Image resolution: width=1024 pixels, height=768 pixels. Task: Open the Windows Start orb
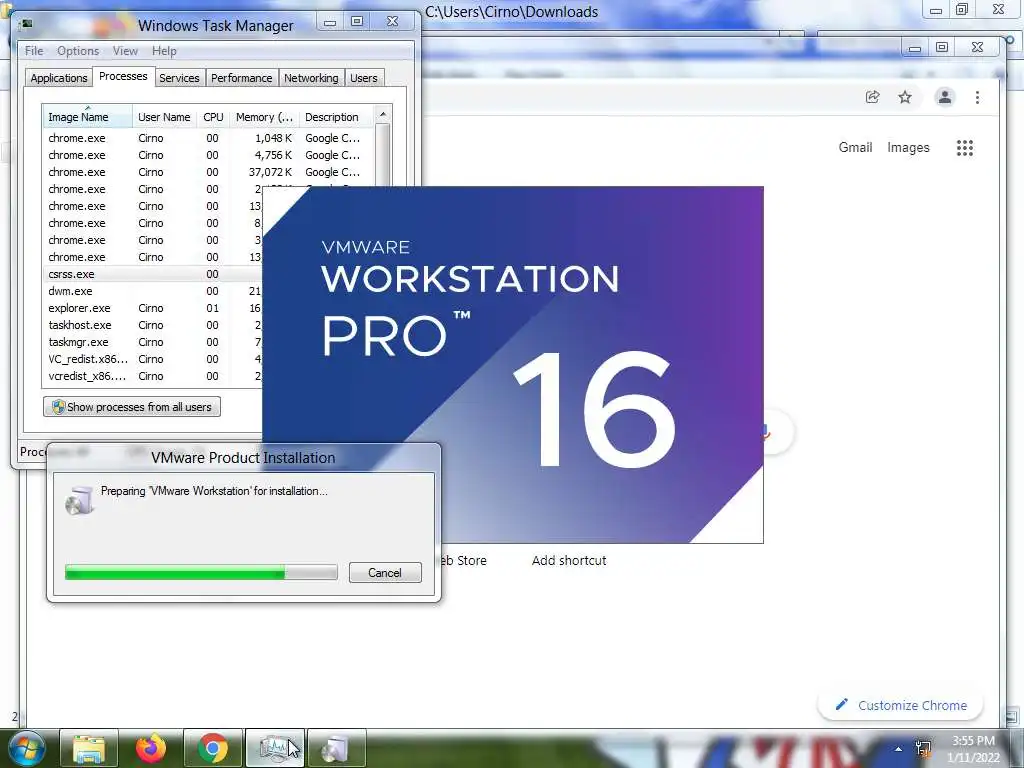pos(25,748)
